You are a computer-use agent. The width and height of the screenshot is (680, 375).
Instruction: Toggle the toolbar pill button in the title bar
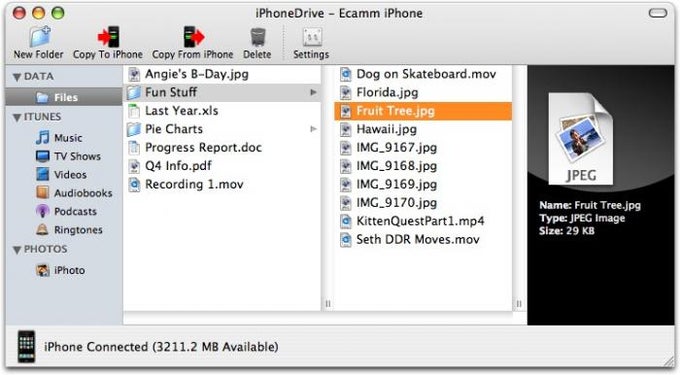point(657,13)
